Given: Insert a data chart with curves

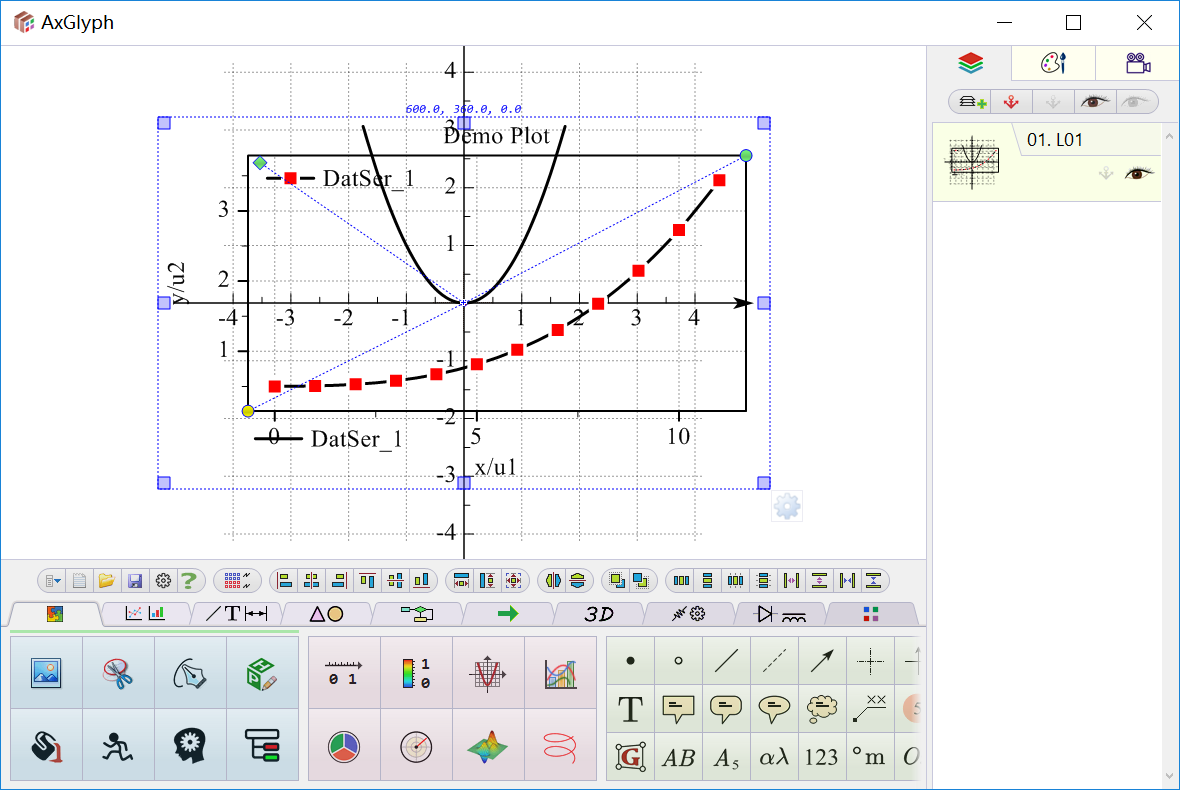Looking at the screenshot, I should (560, 673).
